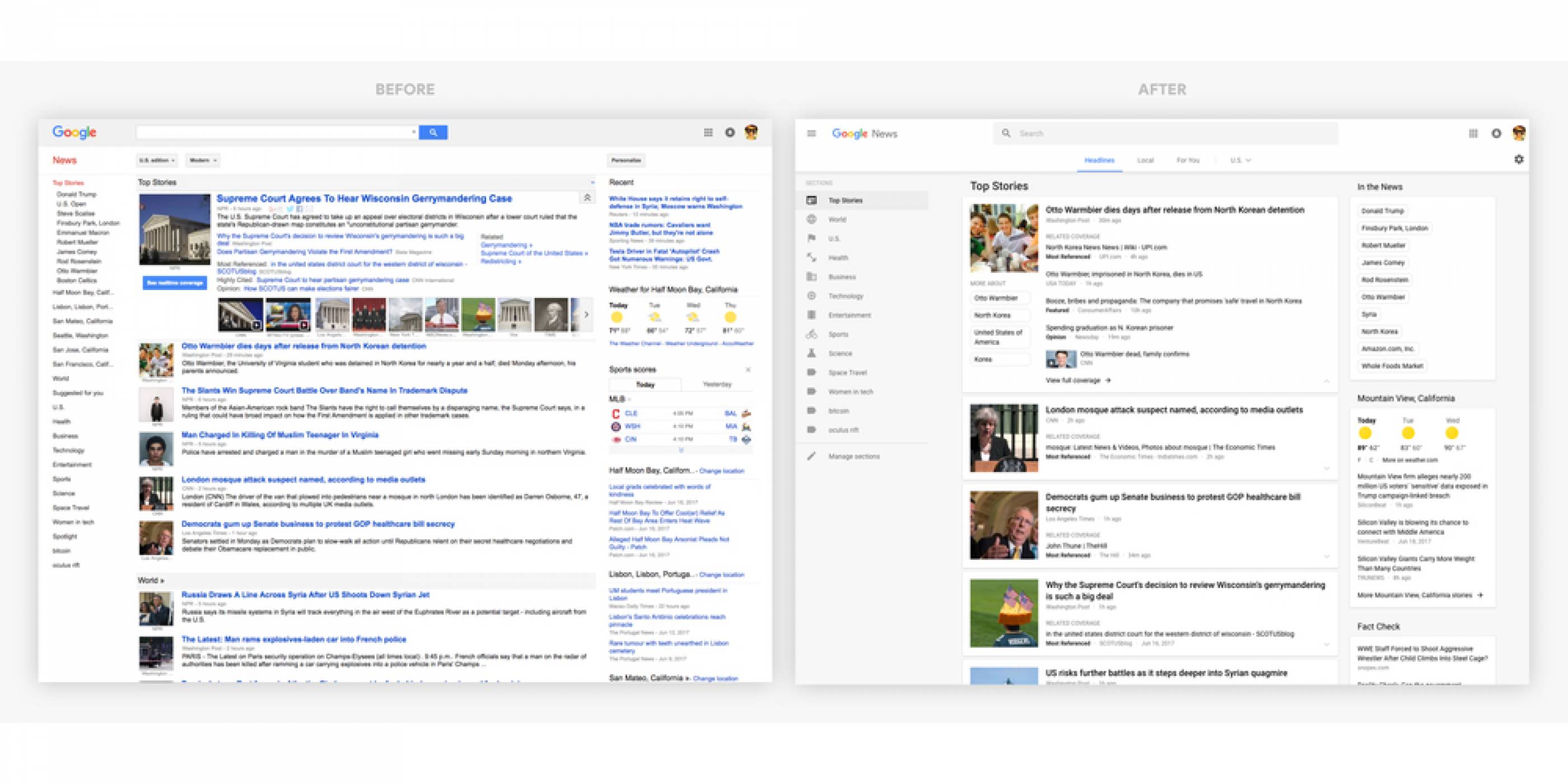
Task: Open the U.S. edition dropdown in After panel
Action: [x=1240, y=160]
